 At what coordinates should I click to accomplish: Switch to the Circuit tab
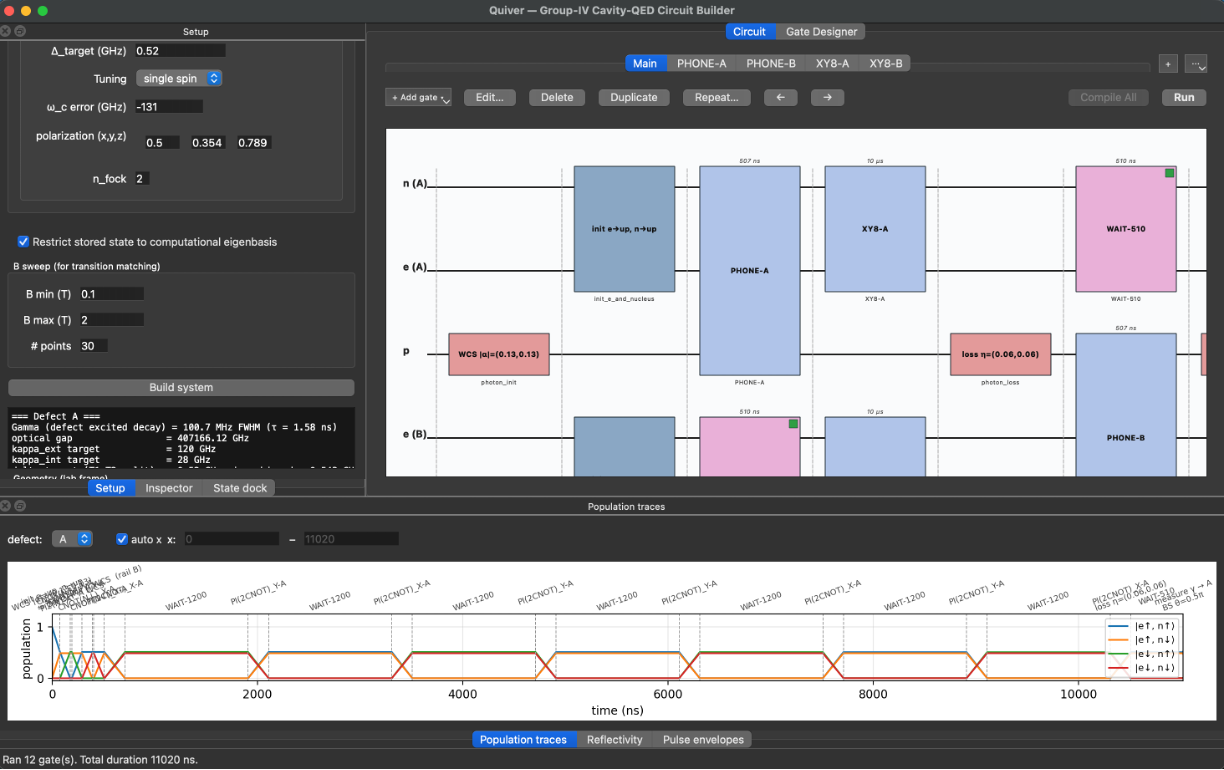749,32
